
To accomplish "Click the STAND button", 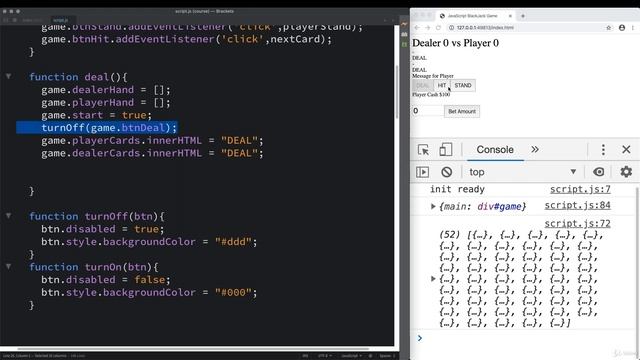I will point(463,85).
